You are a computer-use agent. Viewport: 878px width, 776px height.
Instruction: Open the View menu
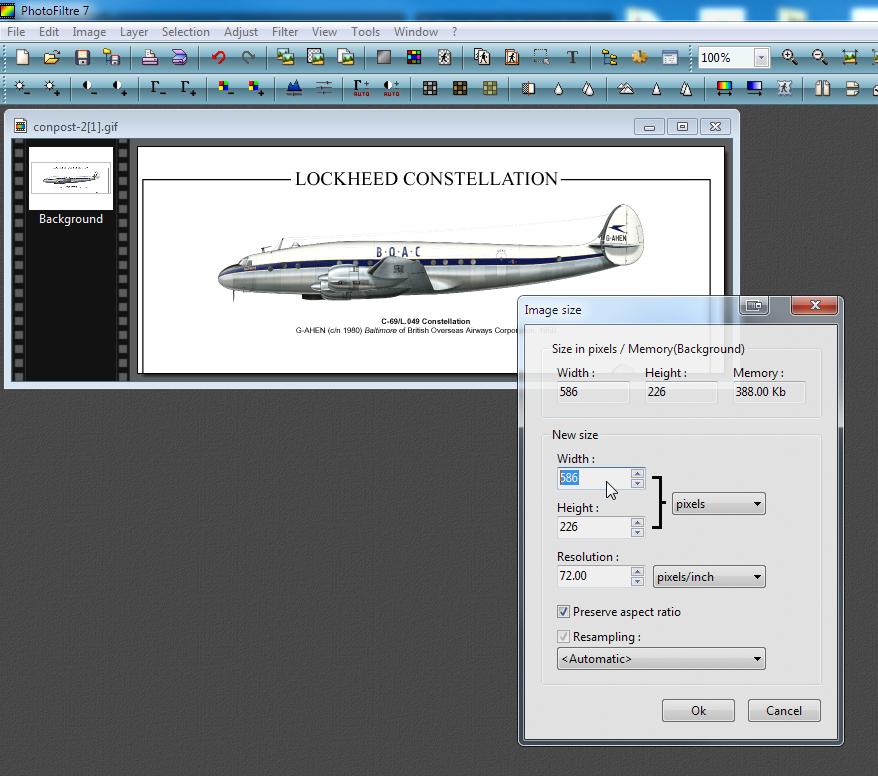[x=324, y=32]
